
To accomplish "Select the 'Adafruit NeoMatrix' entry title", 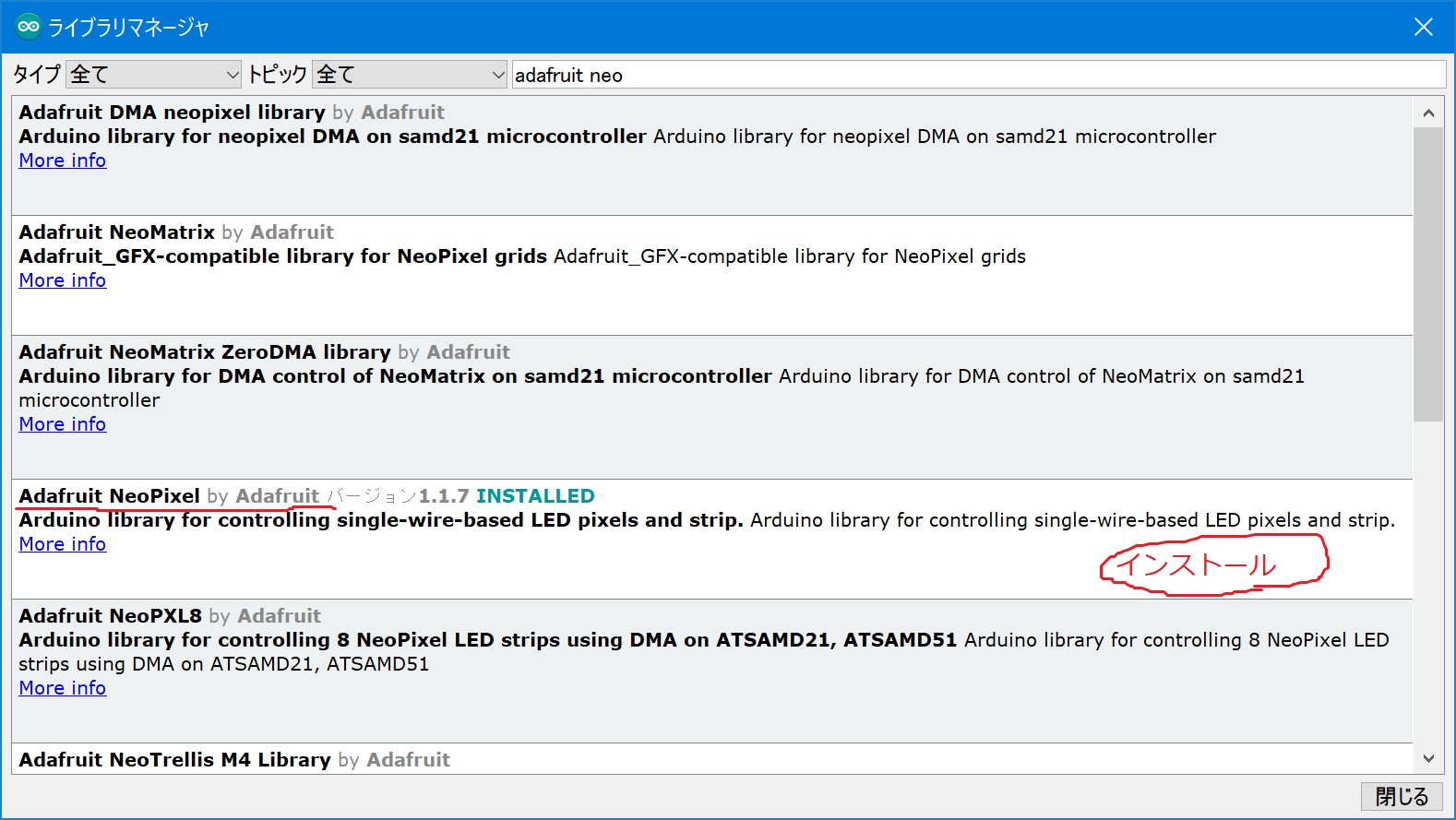I will coord(117,232).
